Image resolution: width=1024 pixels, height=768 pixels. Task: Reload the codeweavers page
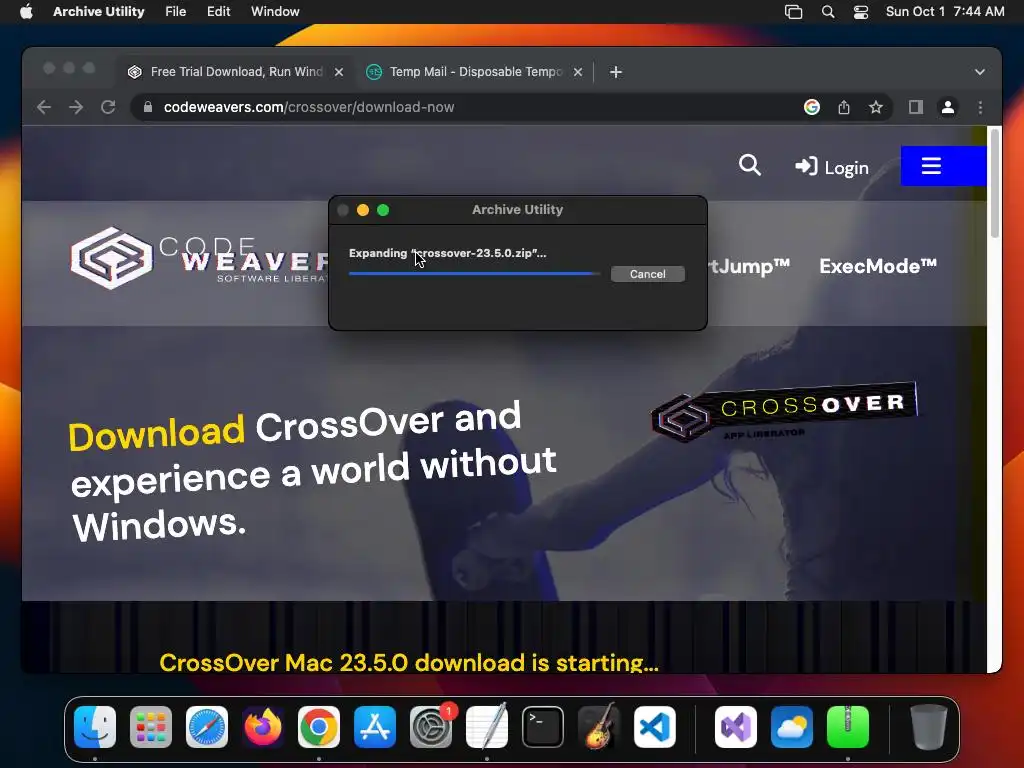pos(108,107)
